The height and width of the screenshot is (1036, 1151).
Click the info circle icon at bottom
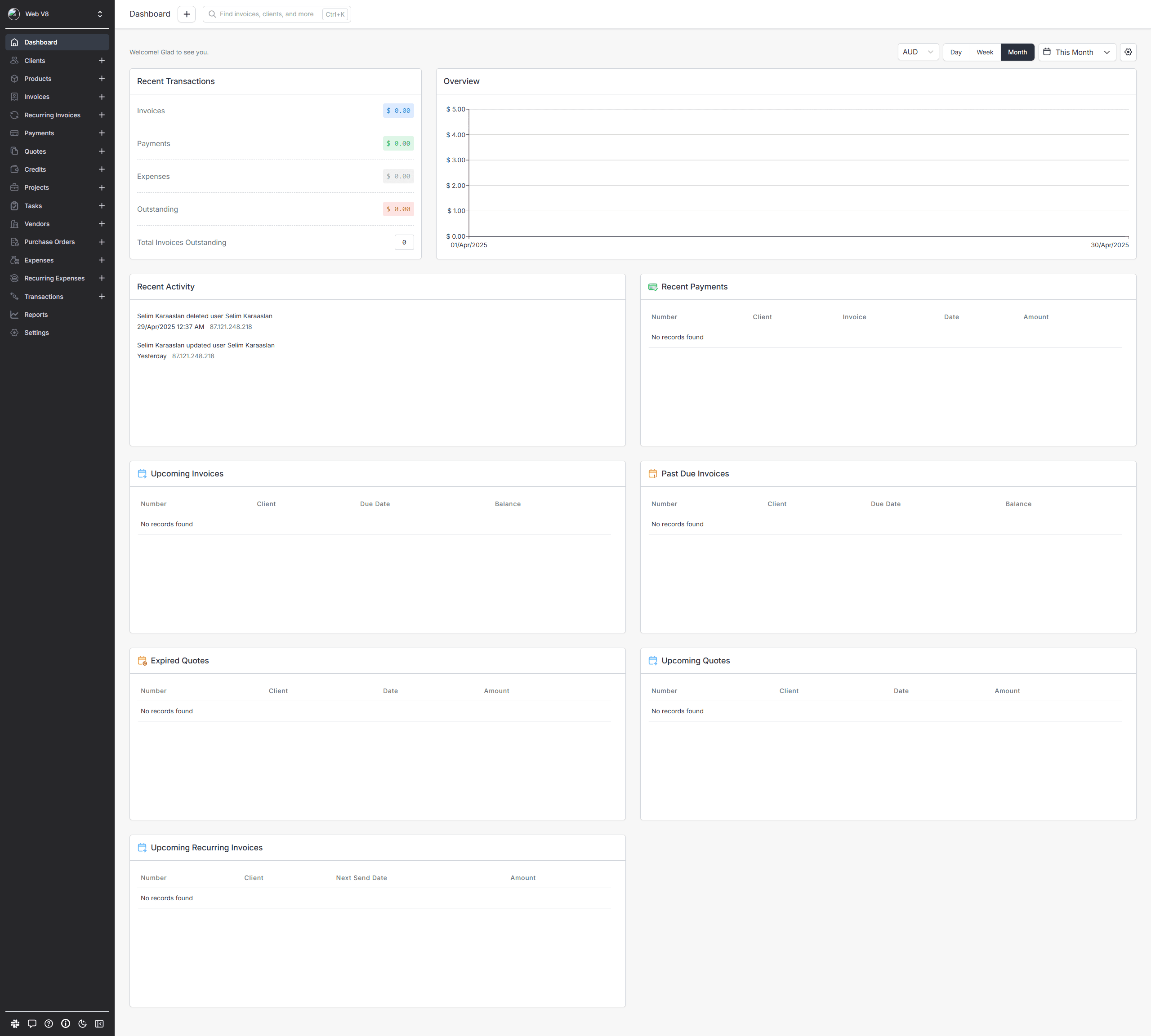coord(66,1023)
